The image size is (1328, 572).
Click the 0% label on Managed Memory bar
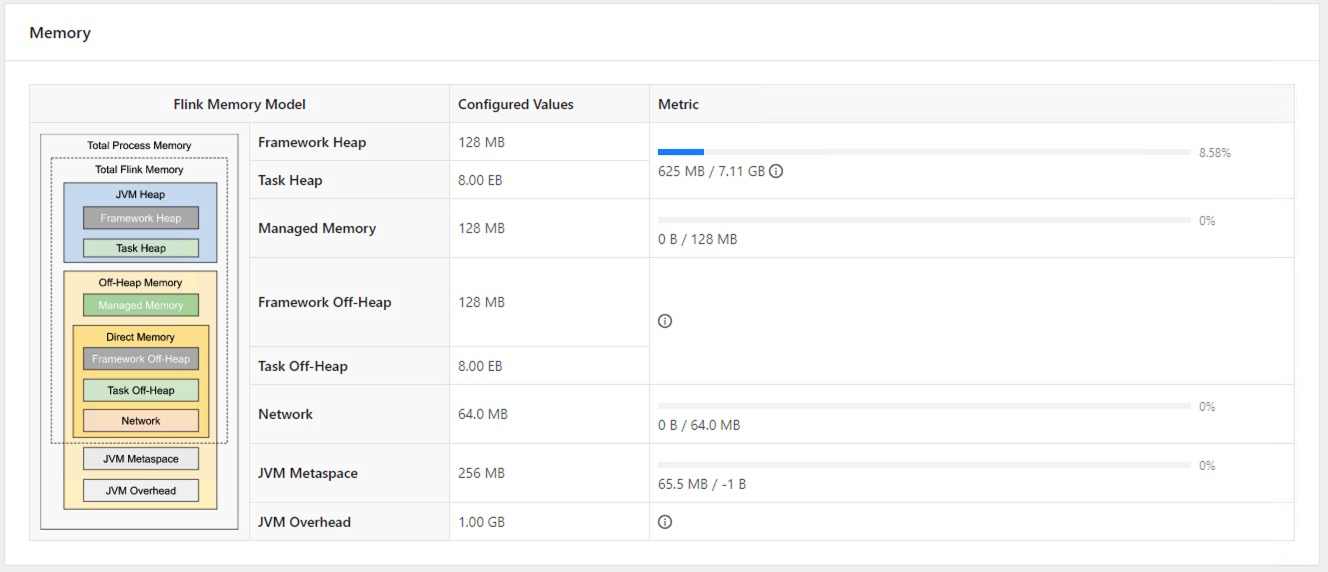pyautogui.click(x=1207, y=221)
